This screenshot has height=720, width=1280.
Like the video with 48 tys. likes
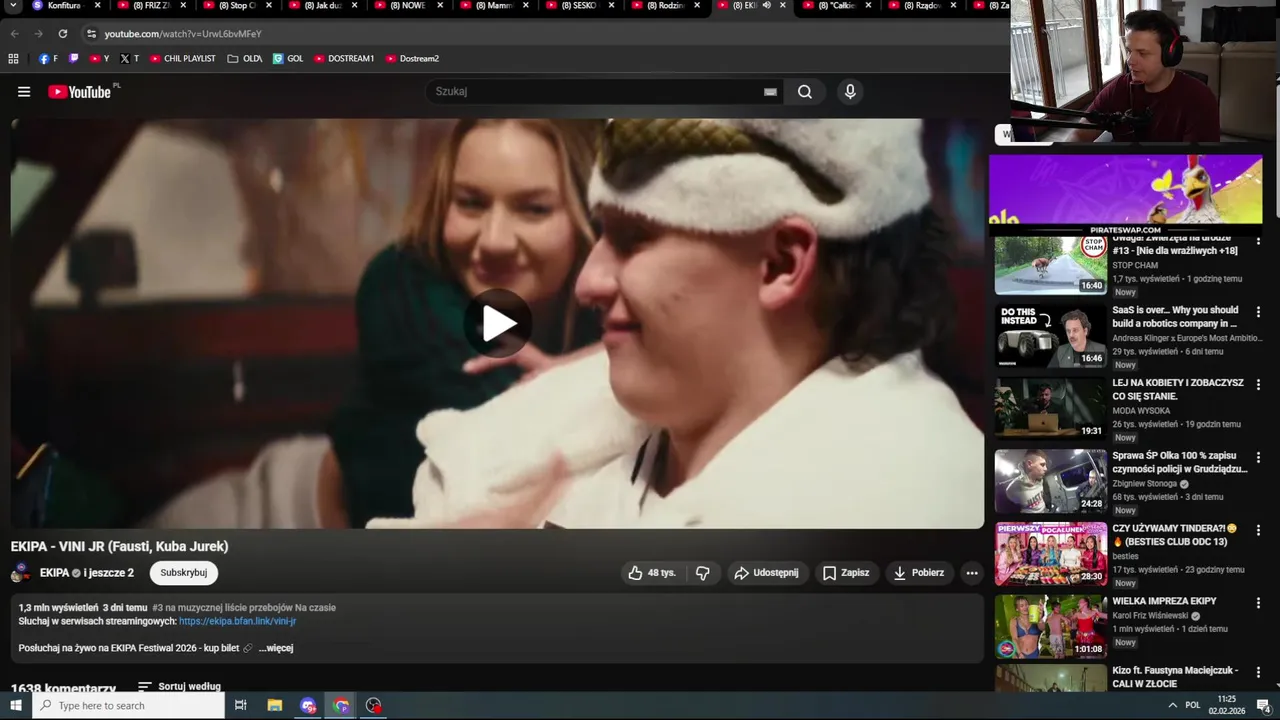point(651,573)
